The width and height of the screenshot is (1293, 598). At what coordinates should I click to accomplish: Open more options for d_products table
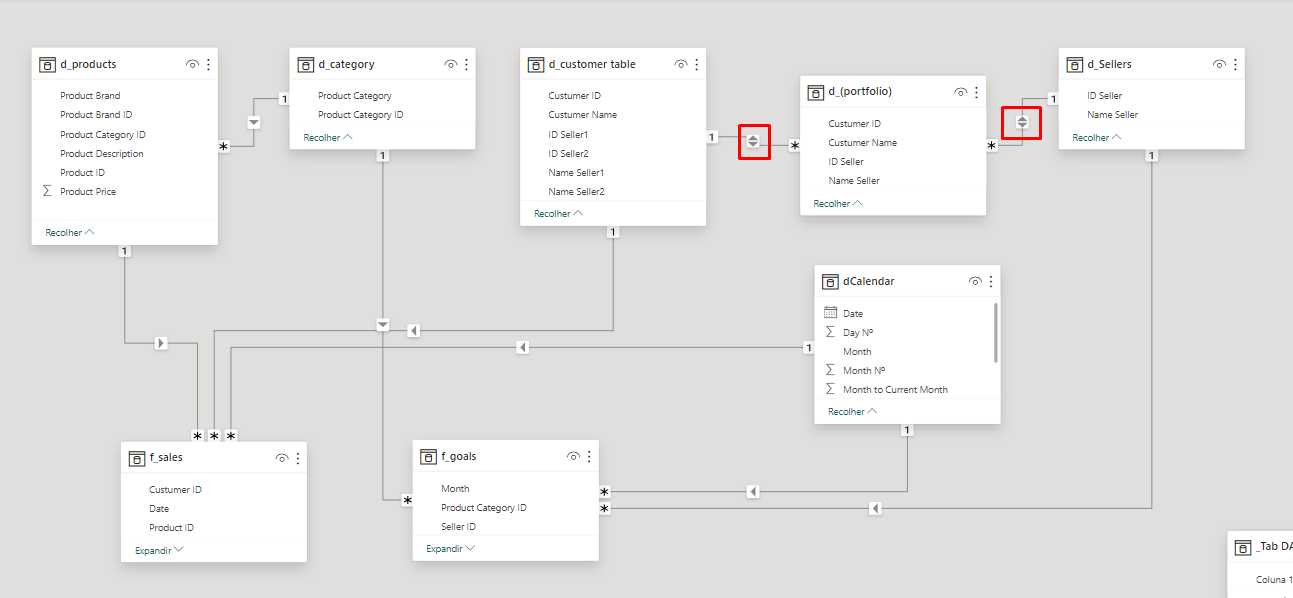208,64
